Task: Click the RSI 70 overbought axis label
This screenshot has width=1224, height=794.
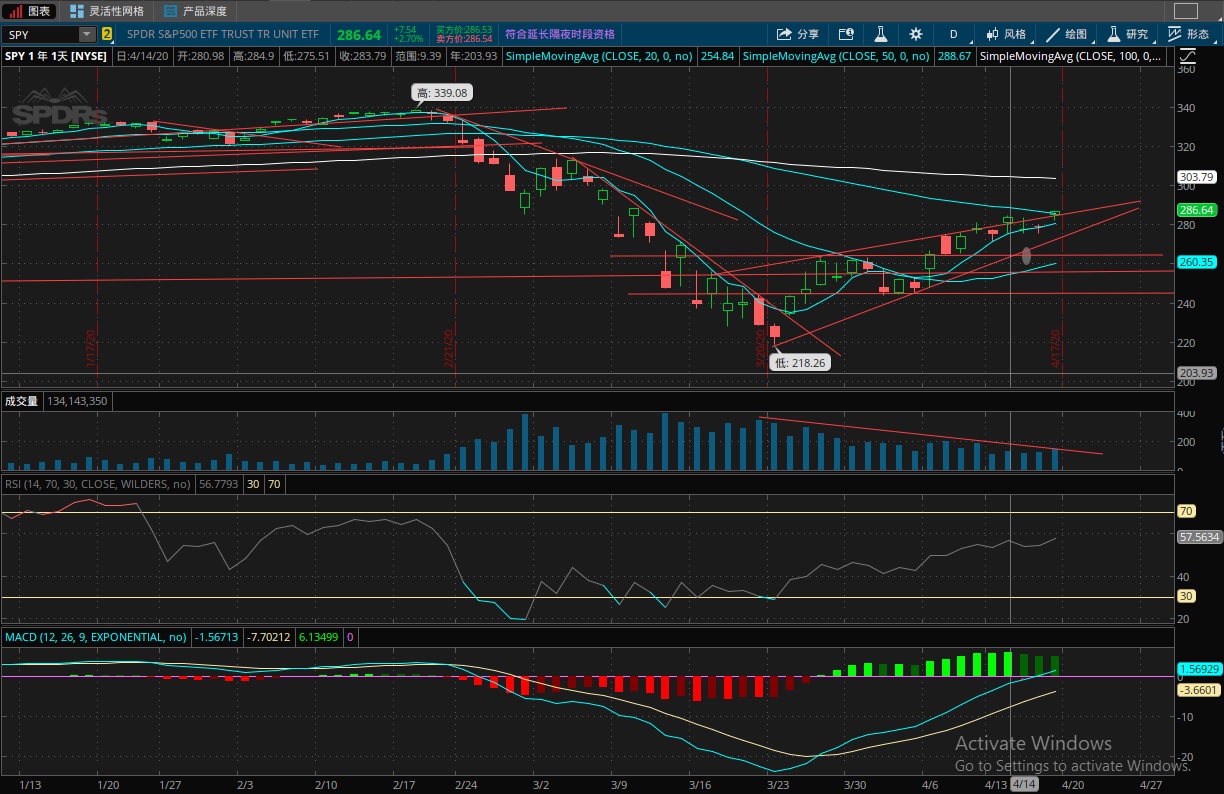Action: [1186, 511]
